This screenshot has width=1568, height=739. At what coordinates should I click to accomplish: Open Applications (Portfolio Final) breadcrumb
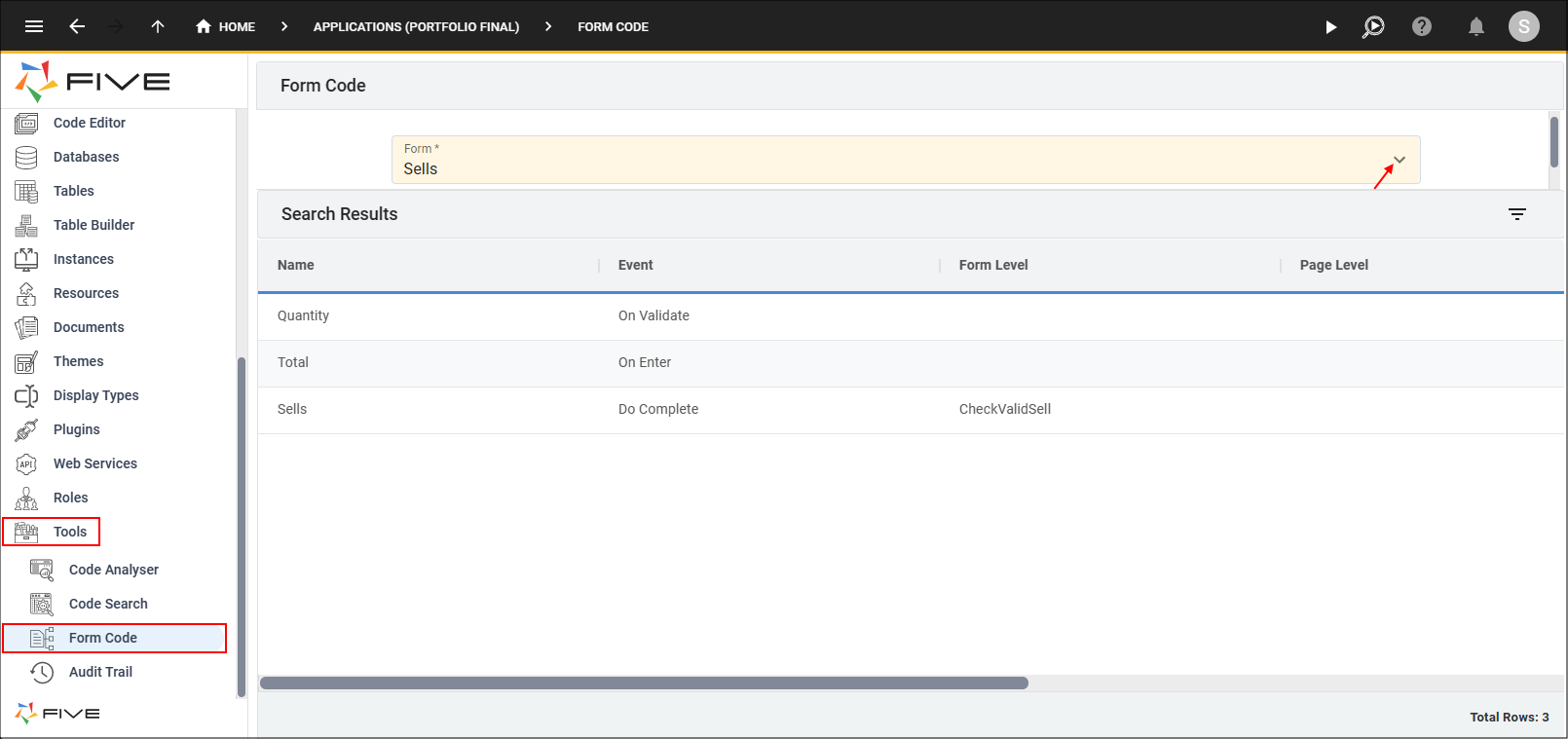click(x=416, y=26)
